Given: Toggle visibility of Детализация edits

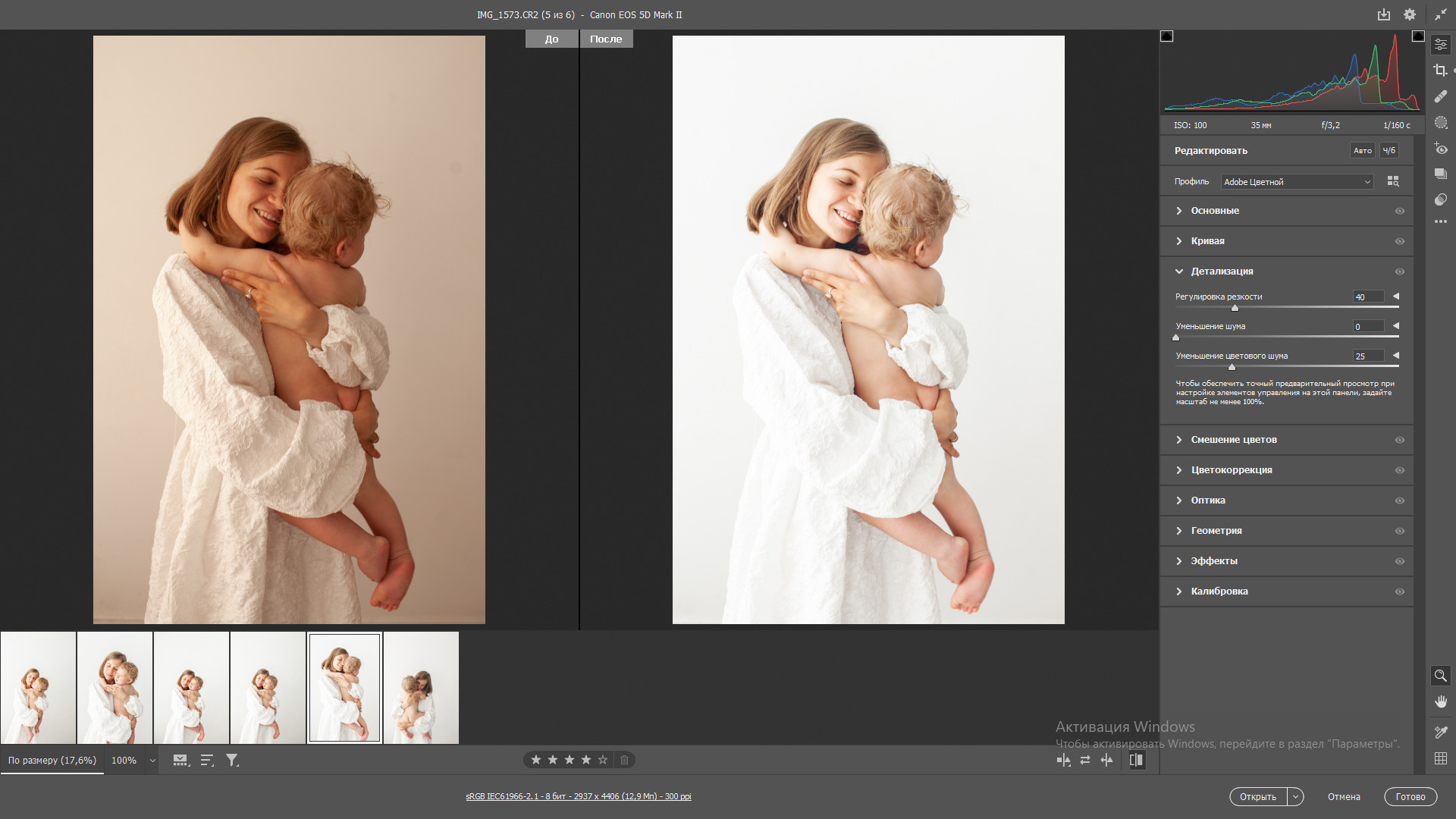Looking at the screenshot, I should coord(1399,271).
